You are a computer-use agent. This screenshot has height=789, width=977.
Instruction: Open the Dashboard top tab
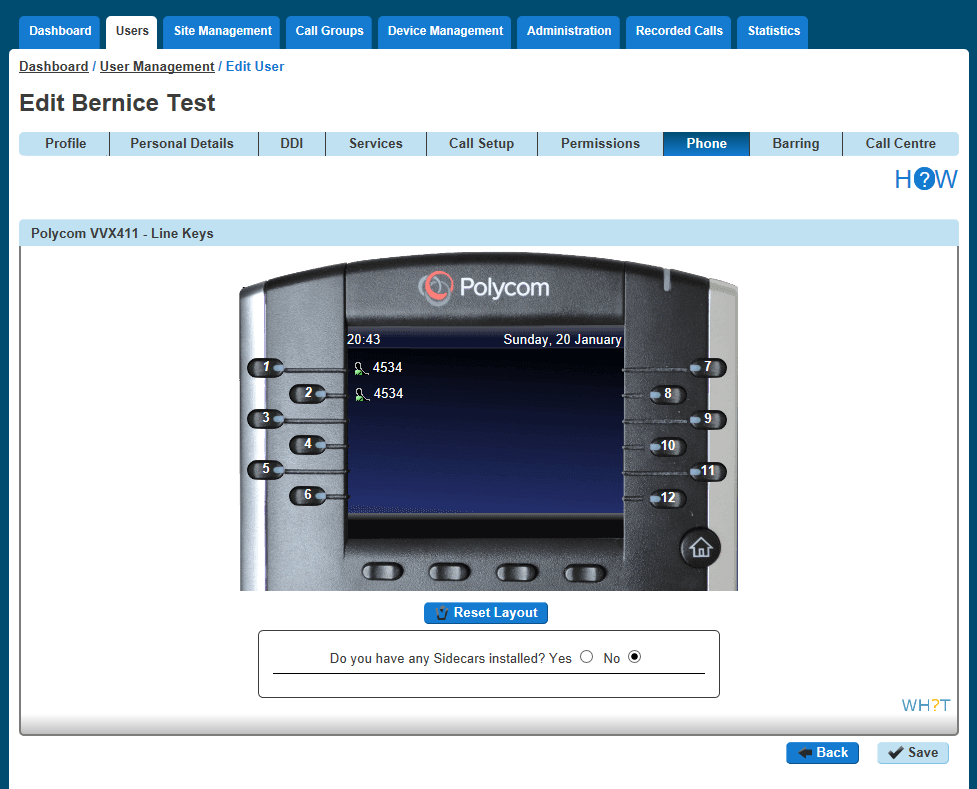[60, 32]
